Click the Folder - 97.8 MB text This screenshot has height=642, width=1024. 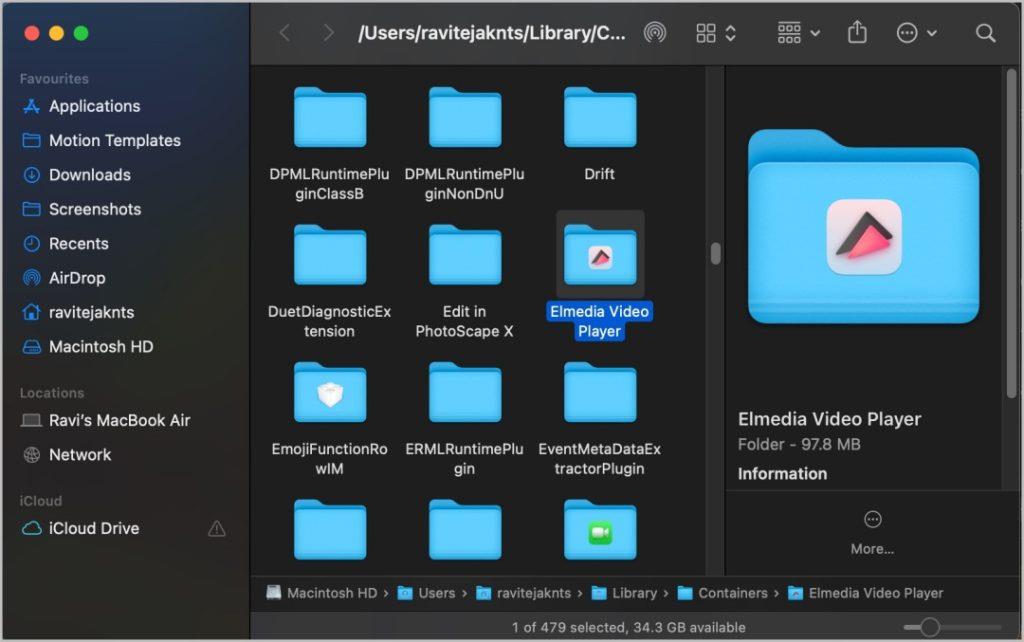tap(799, 445)
